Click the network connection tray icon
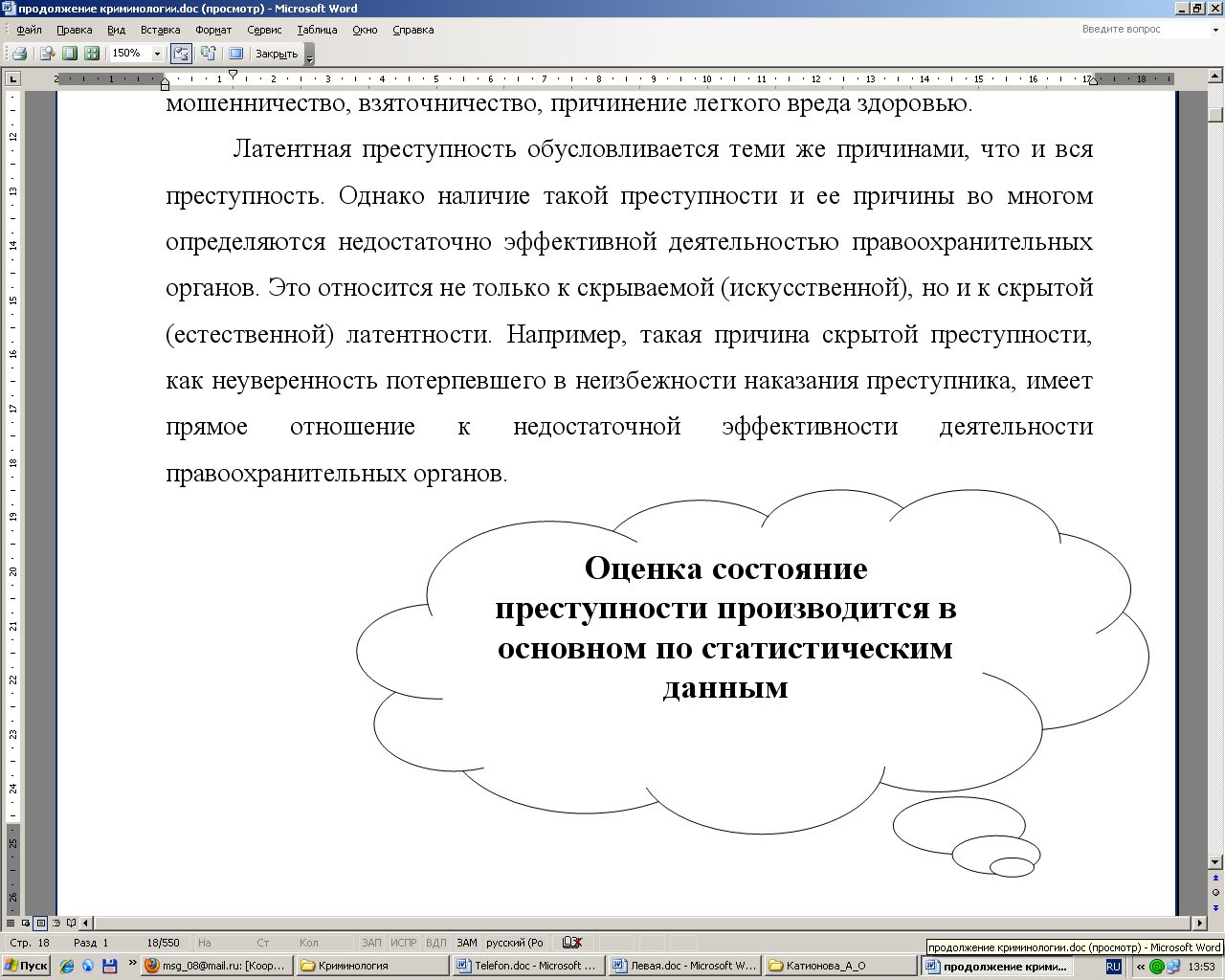 coord(1173,967)
